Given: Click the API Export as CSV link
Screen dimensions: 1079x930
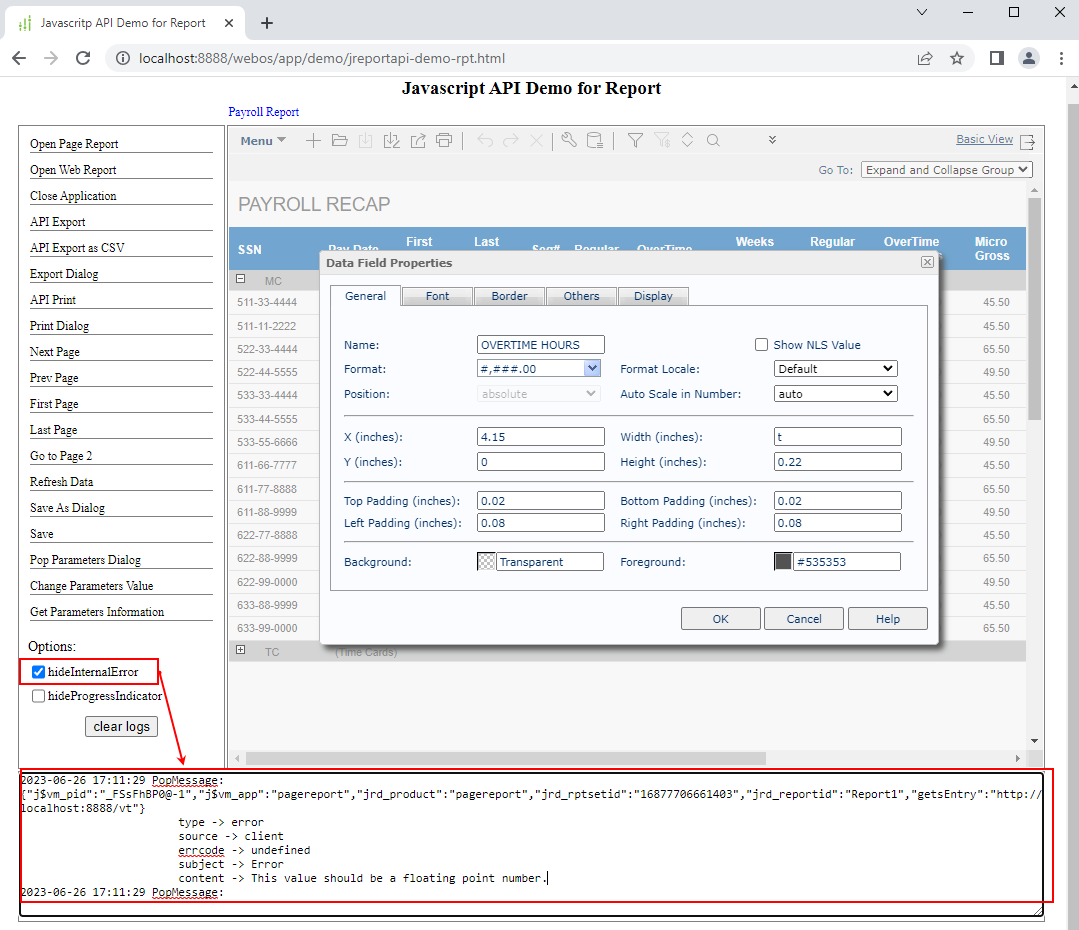Looking at the screenshot, I should 77,248.
